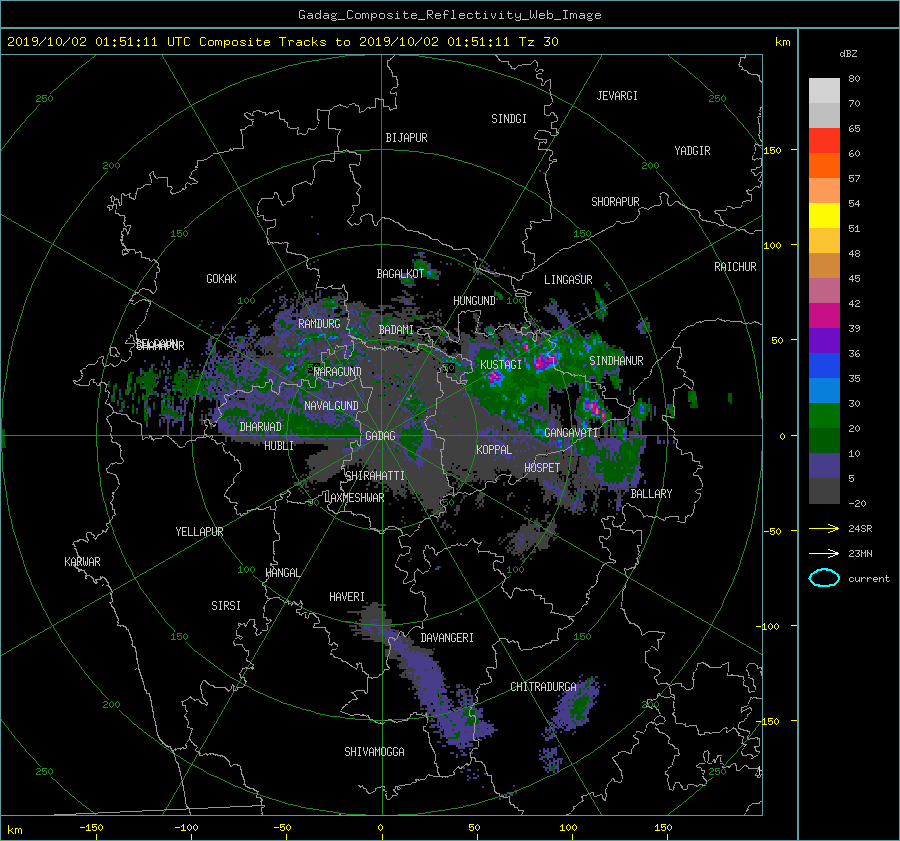
Task: Click the SHIRAHATTI city label
Action: (x=375, y=475)
